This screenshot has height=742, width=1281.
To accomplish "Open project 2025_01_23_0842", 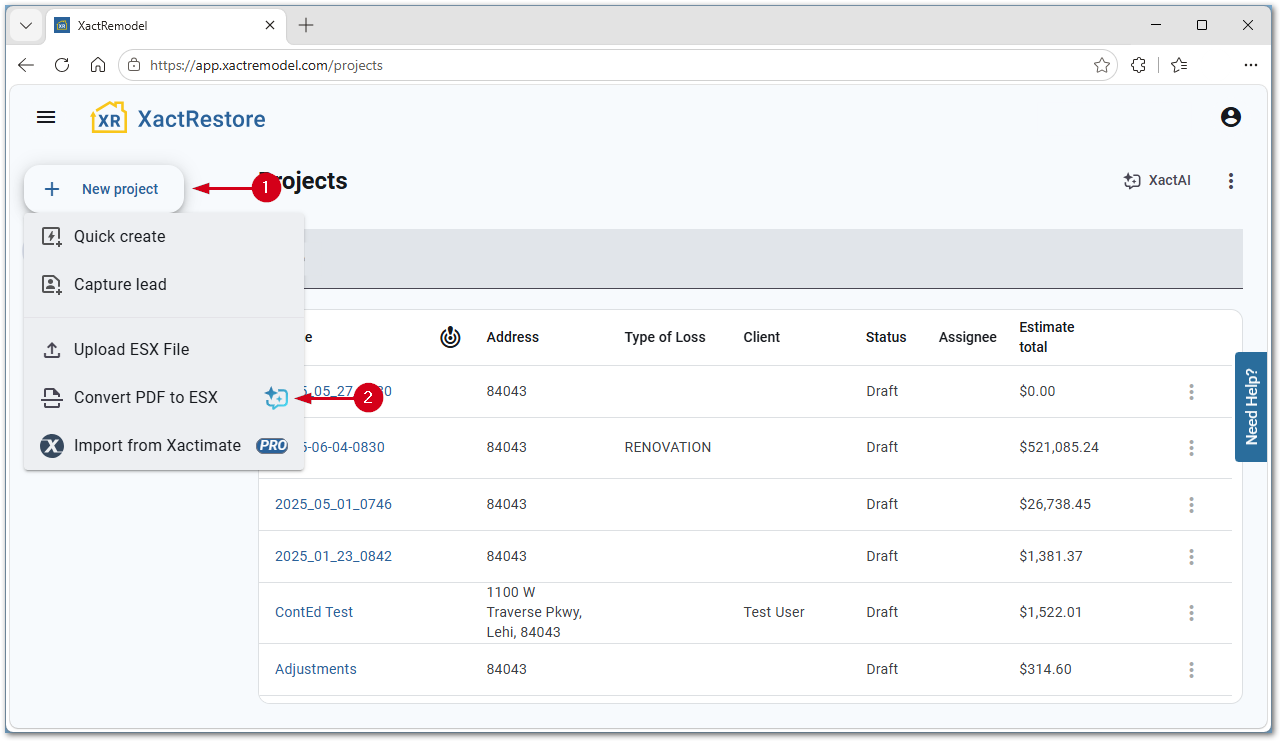I will pyautogui.click(x=333, y=557).
